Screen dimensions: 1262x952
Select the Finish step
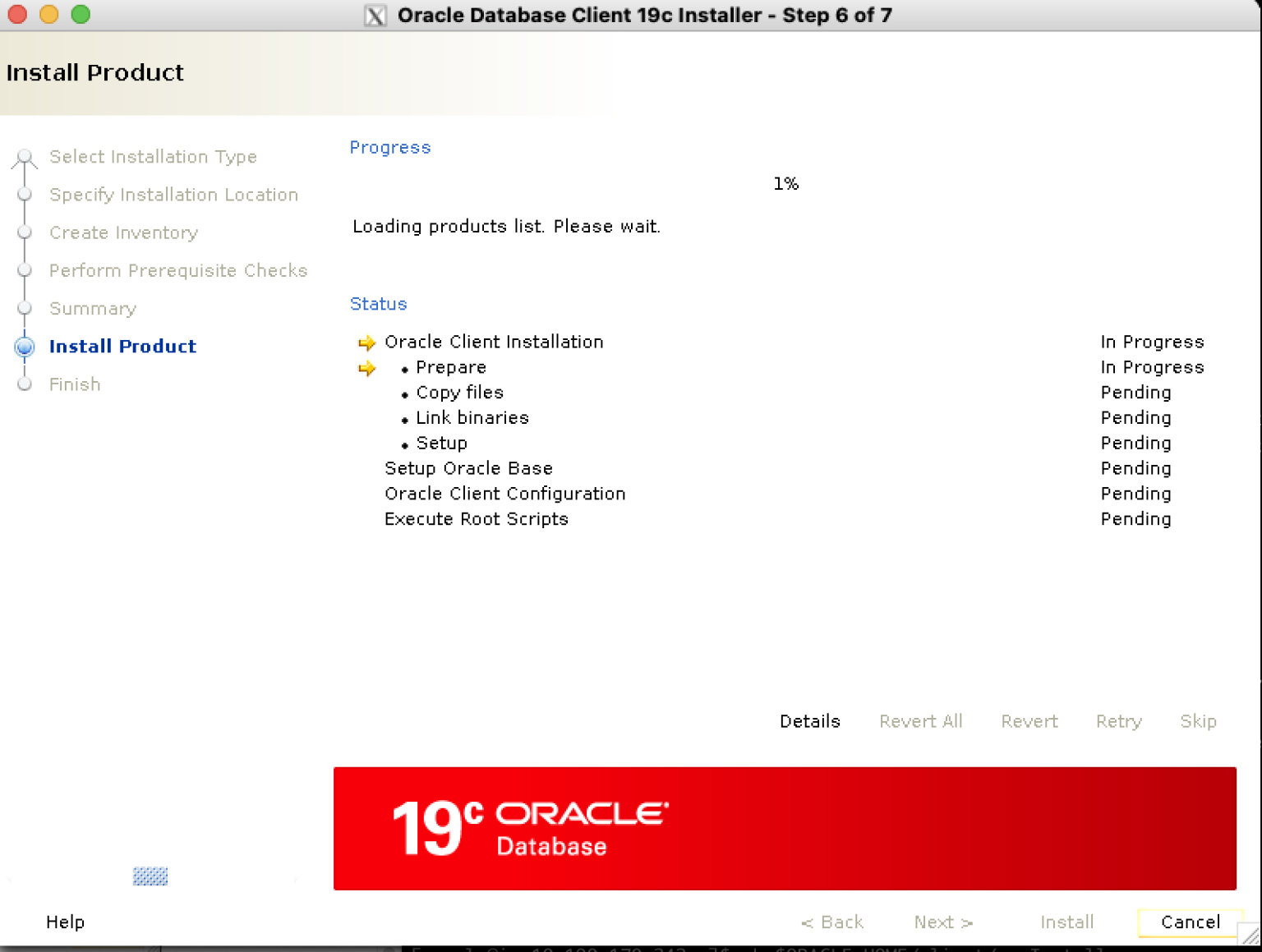[x=75, y=384]
